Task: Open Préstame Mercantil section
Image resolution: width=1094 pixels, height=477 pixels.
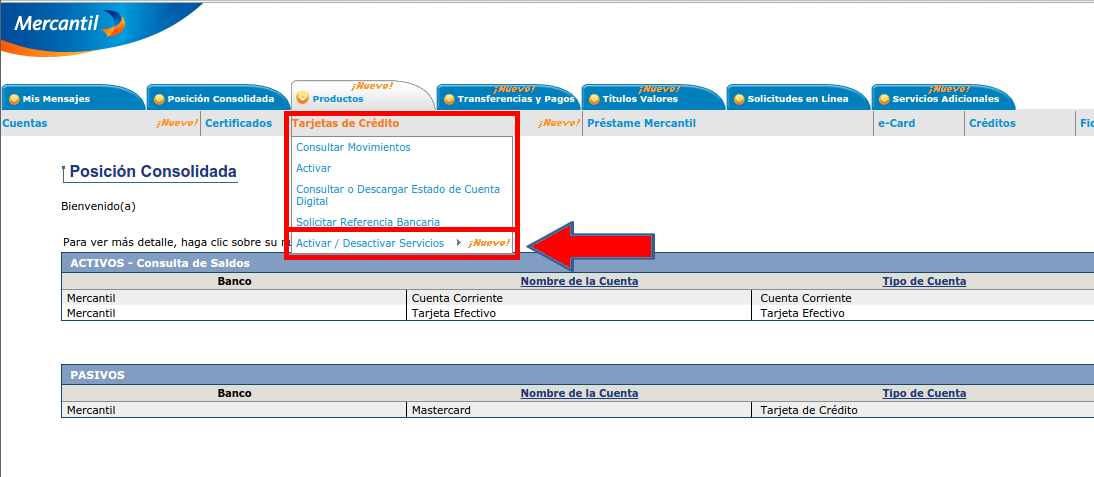Action: click(642, 123)
